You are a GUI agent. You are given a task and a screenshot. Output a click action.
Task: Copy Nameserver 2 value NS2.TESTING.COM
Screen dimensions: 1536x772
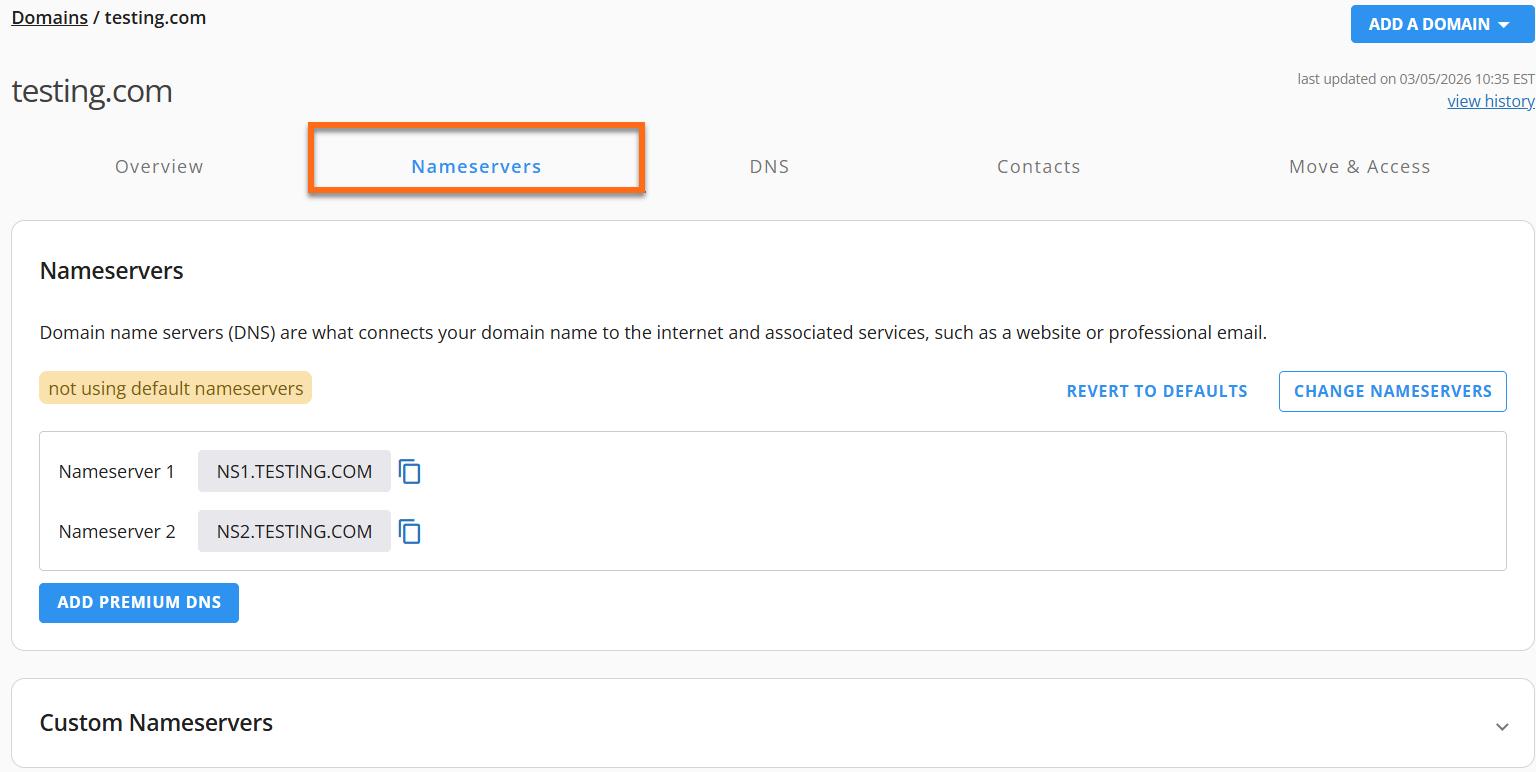pyautogui.click(x=410, y=531)
